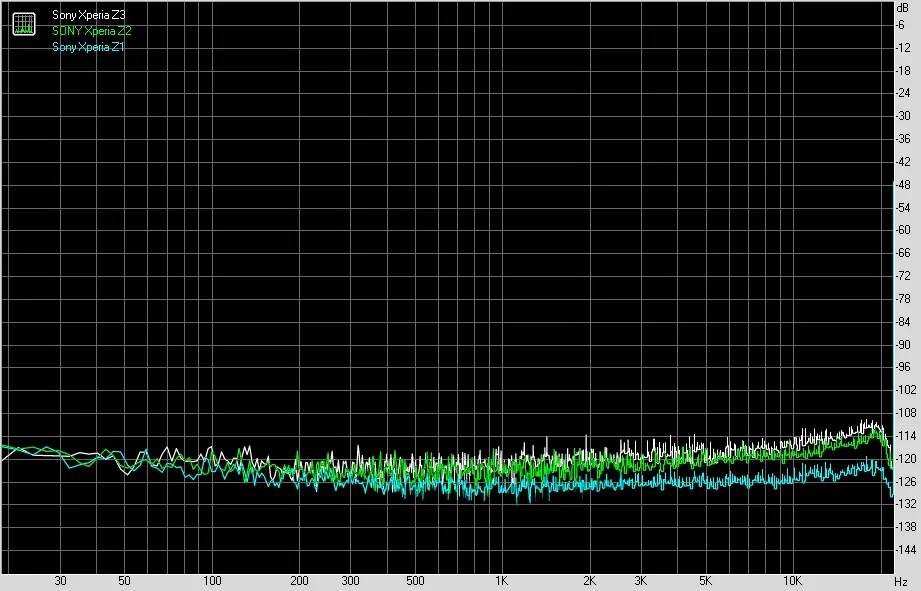Click the 500 Hz frequency label
This screenshot has height=591, width=921.
[415, 581]
